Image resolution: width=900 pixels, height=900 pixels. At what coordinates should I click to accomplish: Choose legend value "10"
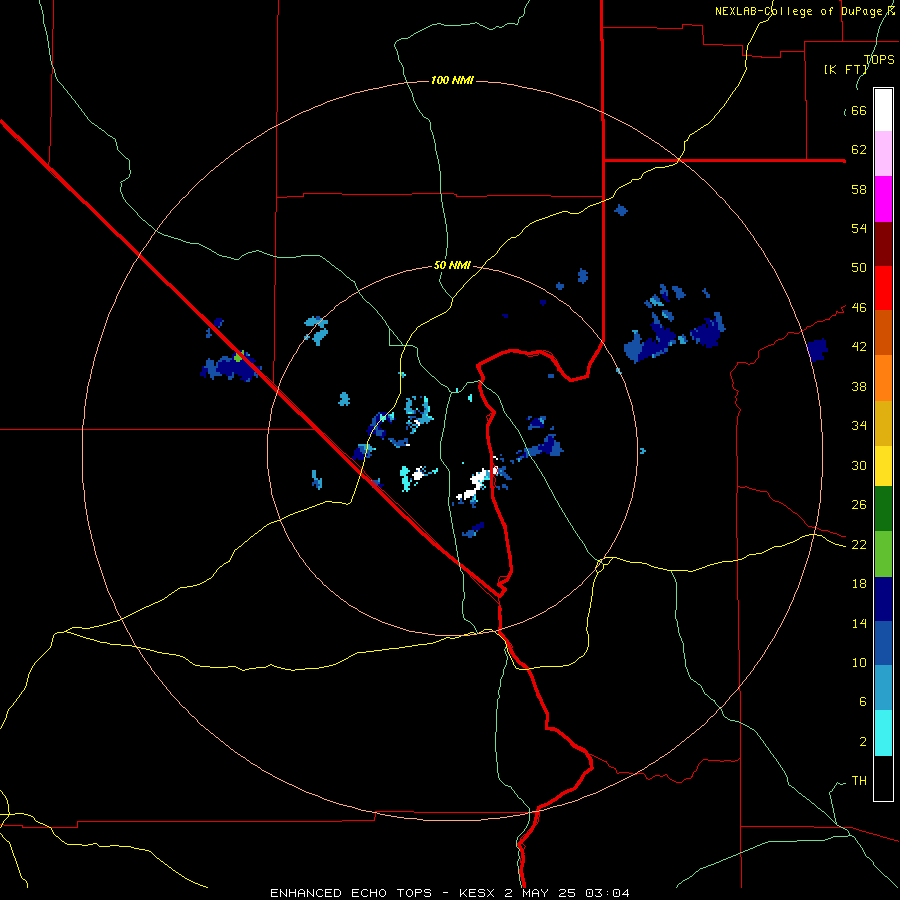tap(859, 662)
